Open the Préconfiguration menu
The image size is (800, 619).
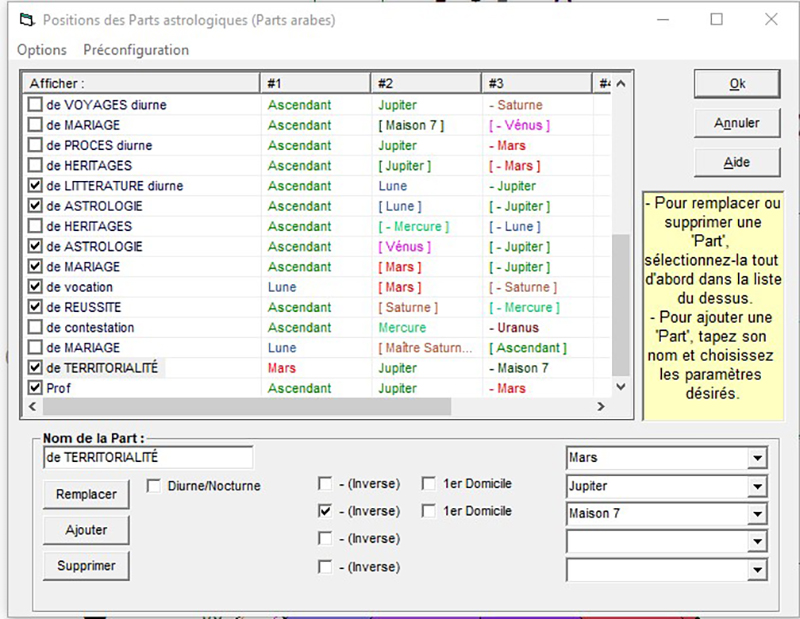136,50
